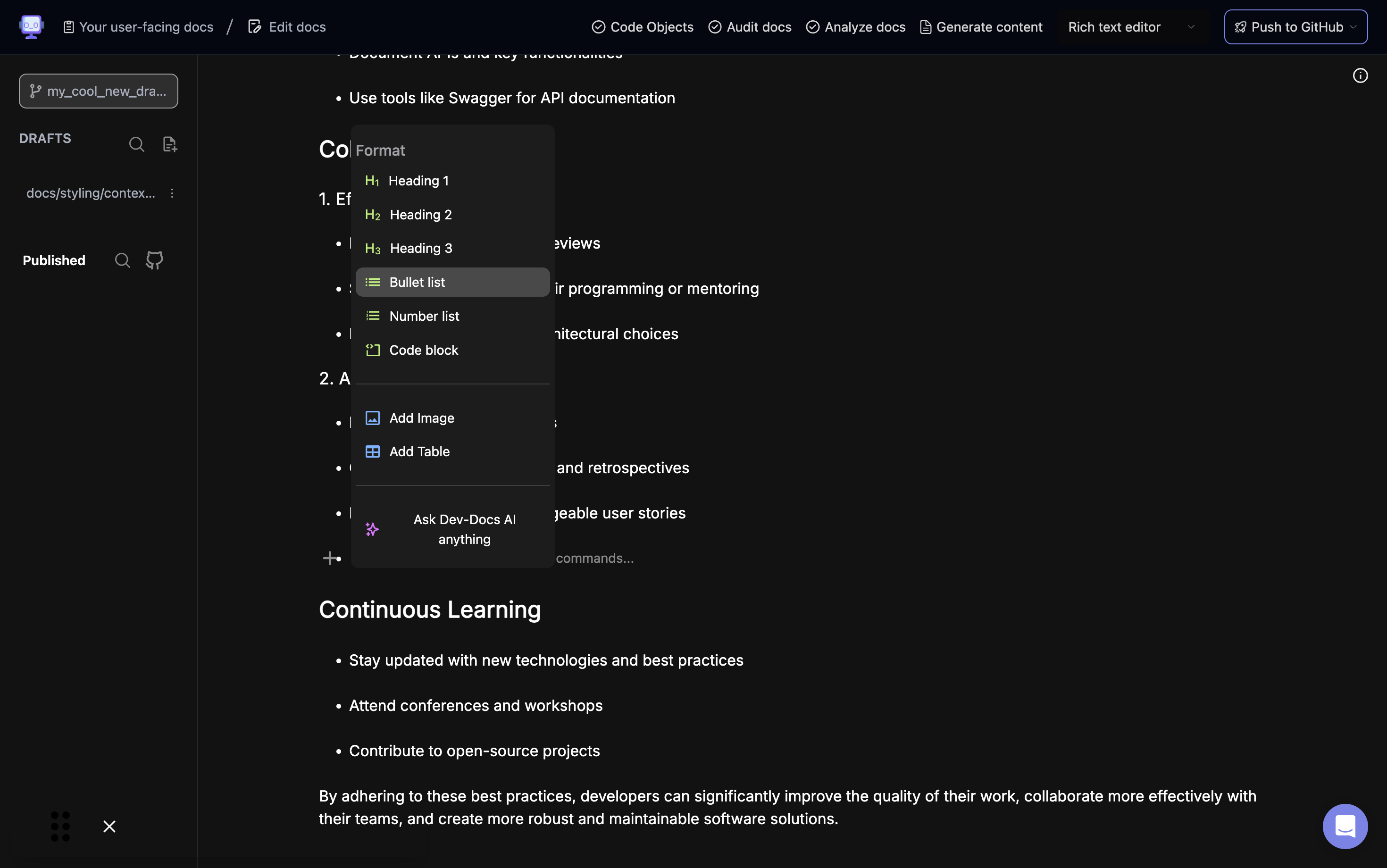Open the options menu for docs/styling/contex... draft

click(172, 193)
